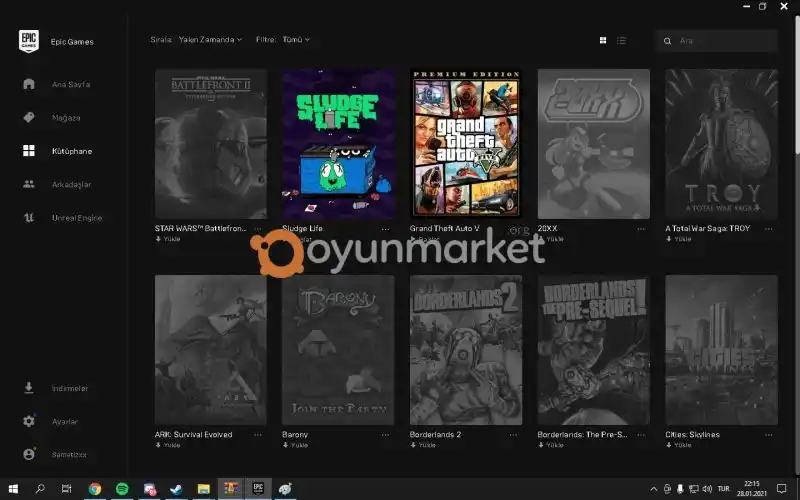Expand the Filtre Tümü dropdown

click(x=296, y=40)
